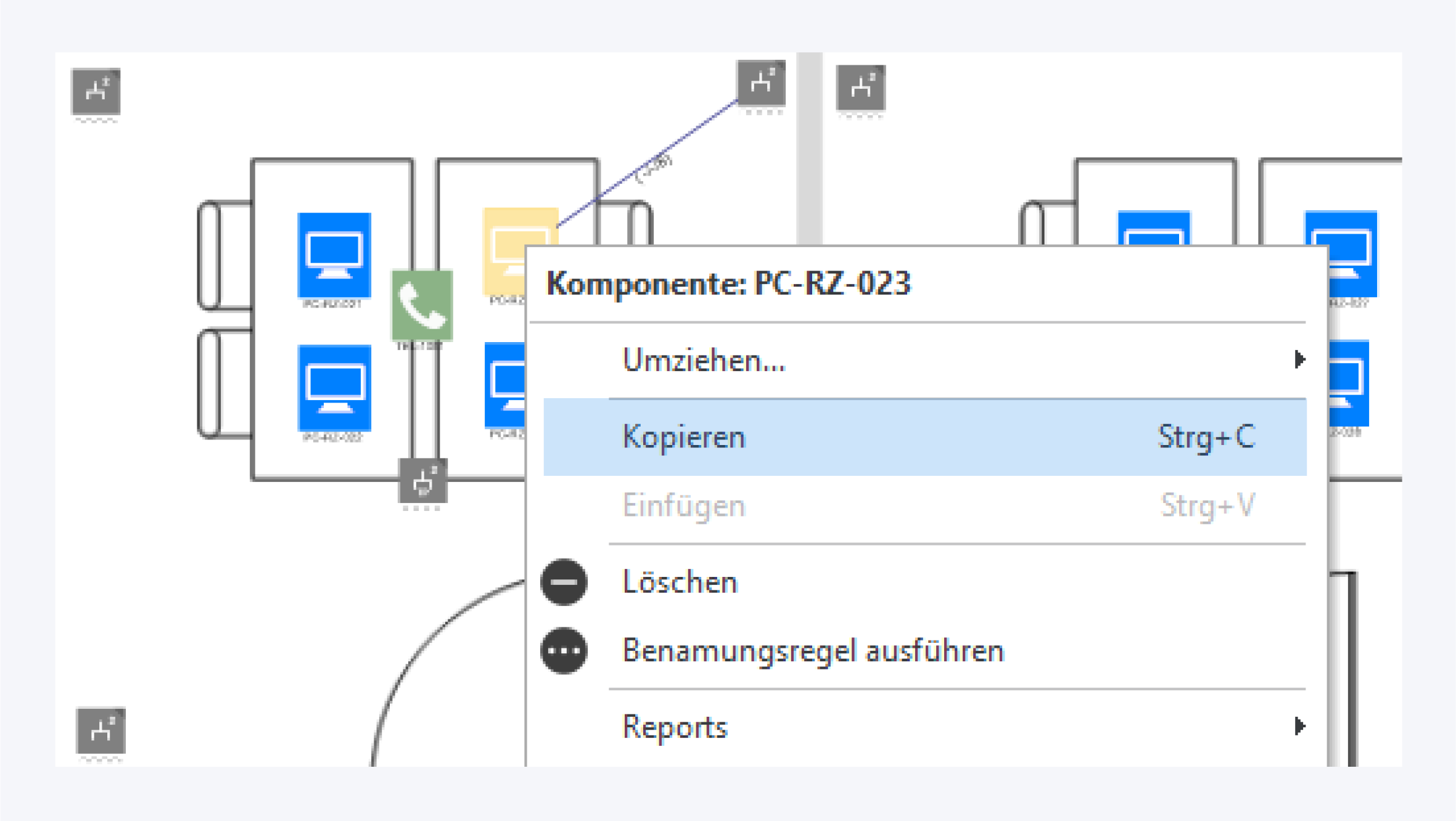Expand the Umziehen submenu arrow

[x=1299, y=359]
